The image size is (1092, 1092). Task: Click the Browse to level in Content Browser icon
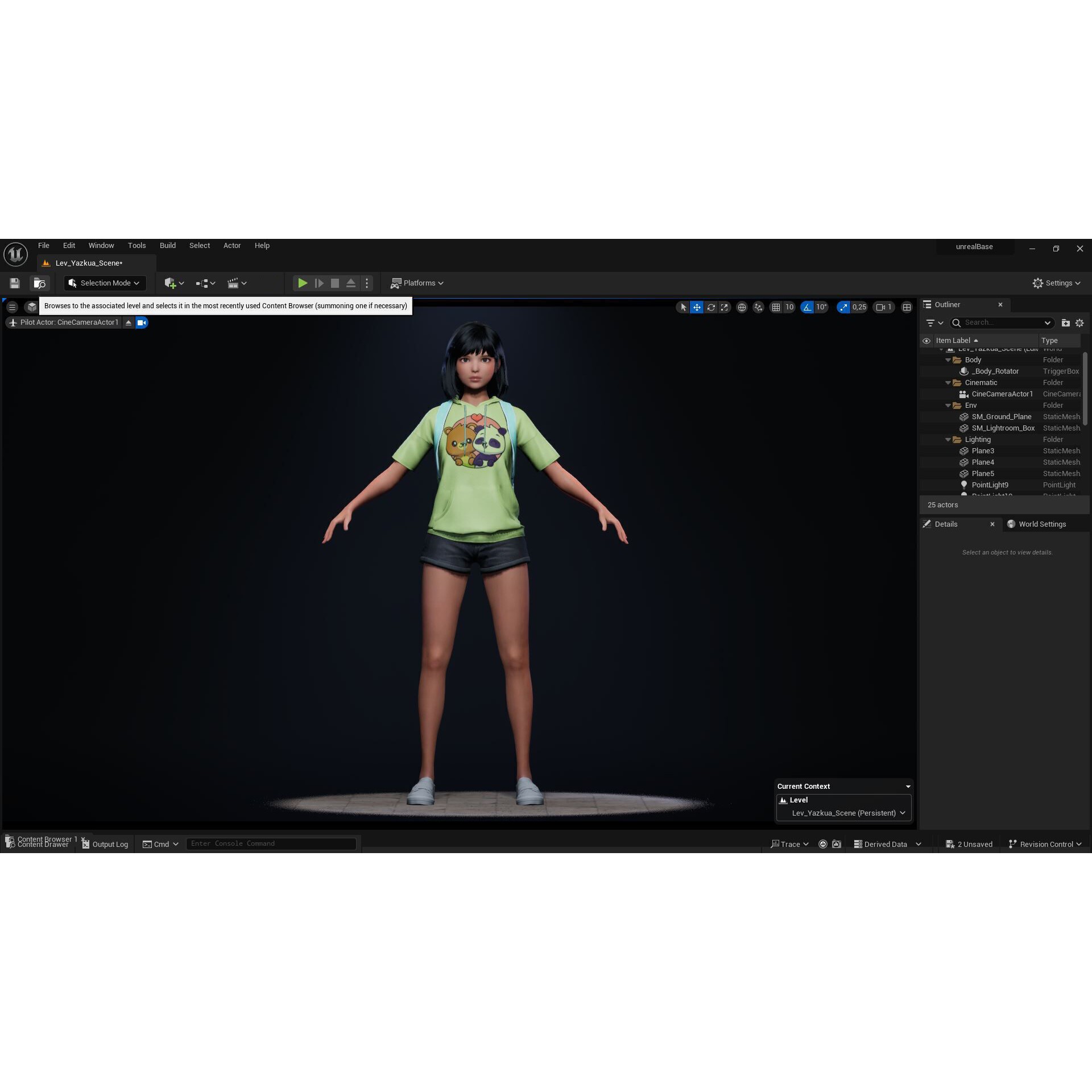40,283
